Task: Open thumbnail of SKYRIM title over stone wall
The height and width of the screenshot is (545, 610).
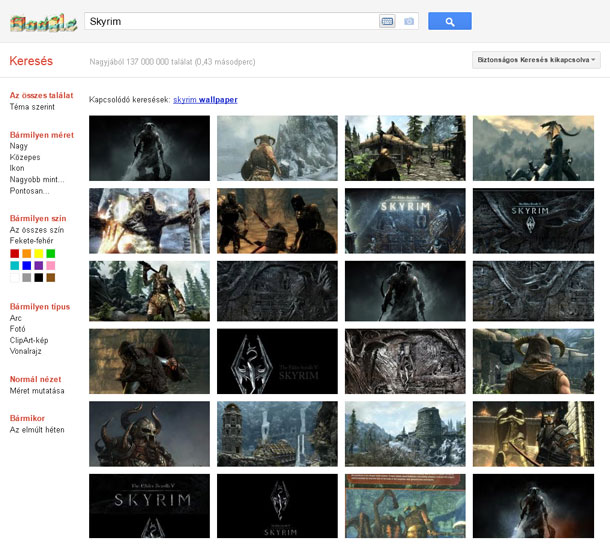Action: tap(405, 221)
